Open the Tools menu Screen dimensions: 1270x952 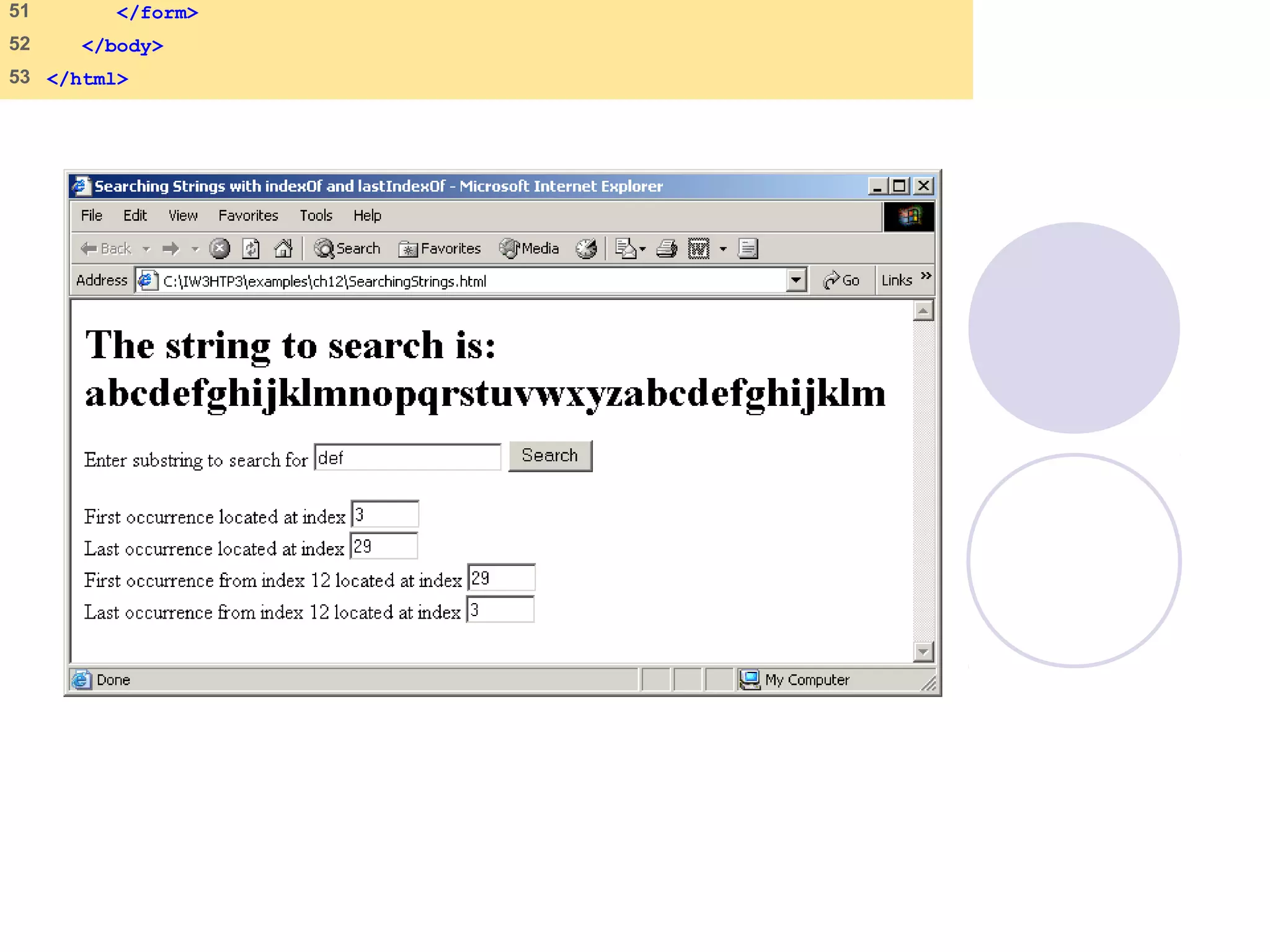pyautogui.click(x=316, y=216)
